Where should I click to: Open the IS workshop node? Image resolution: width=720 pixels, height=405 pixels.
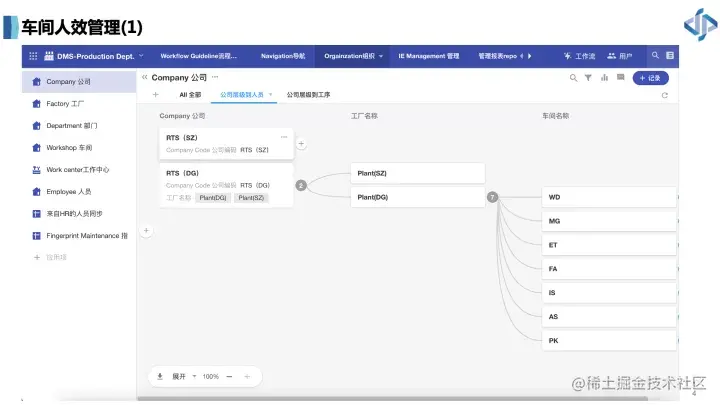(x=609, y=293)
